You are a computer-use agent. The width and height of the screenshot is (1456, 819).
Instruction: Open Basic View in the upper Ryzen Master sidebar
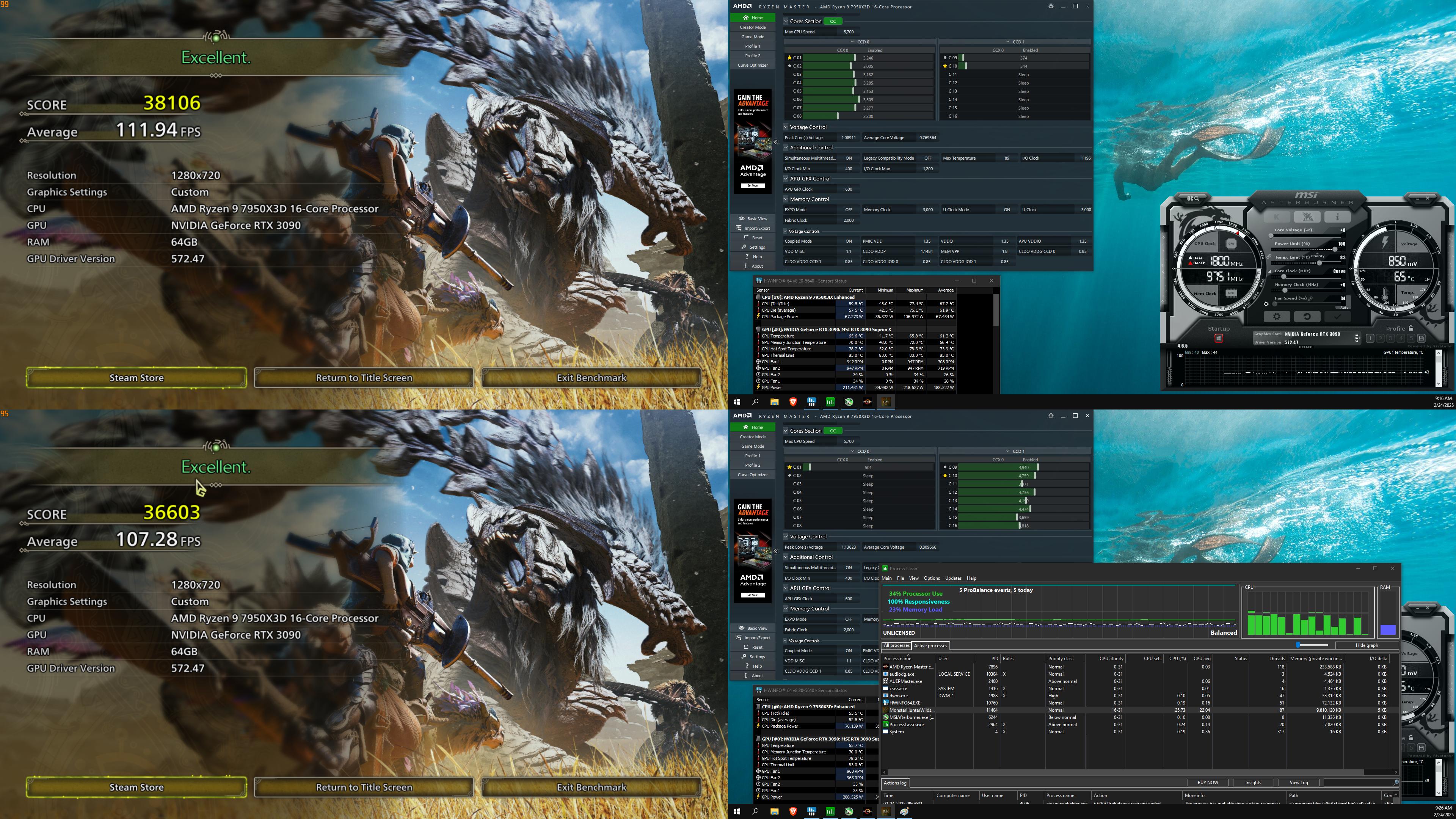753,219
